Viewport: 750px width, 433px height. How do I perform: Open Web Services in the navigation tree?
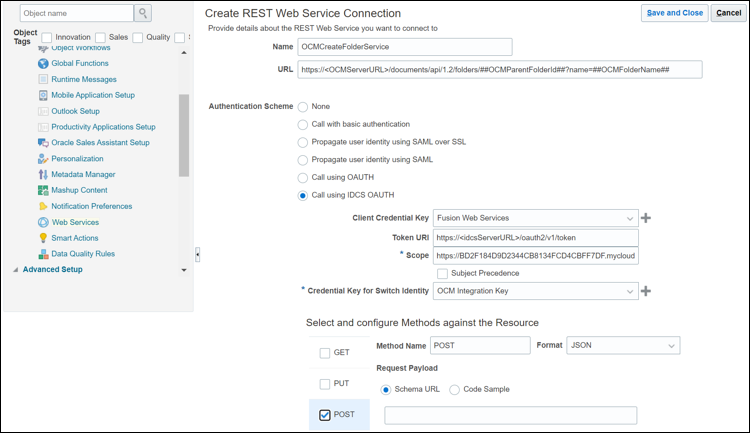(x=75, y=222)
